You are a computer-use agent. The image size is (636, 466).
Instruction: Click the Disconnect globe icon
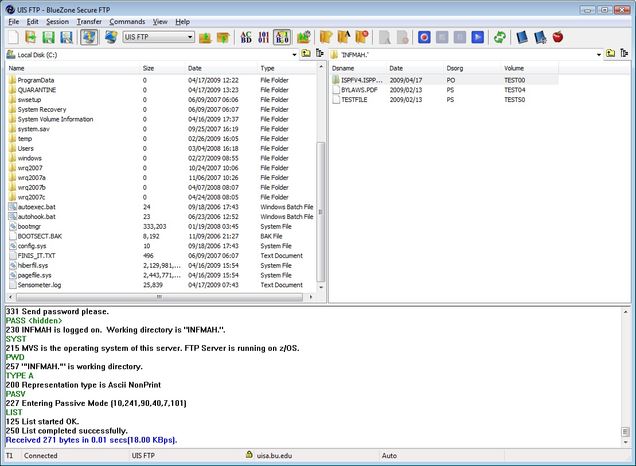coord(111,37)
